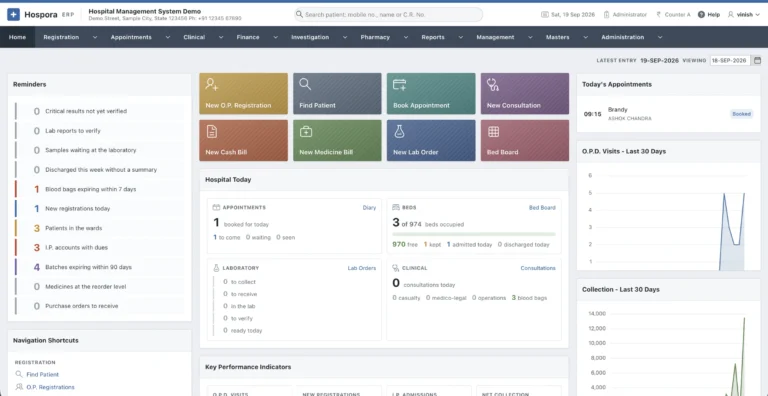Click the Booked status badge
The image size is (768, 396).
point(742,114)
